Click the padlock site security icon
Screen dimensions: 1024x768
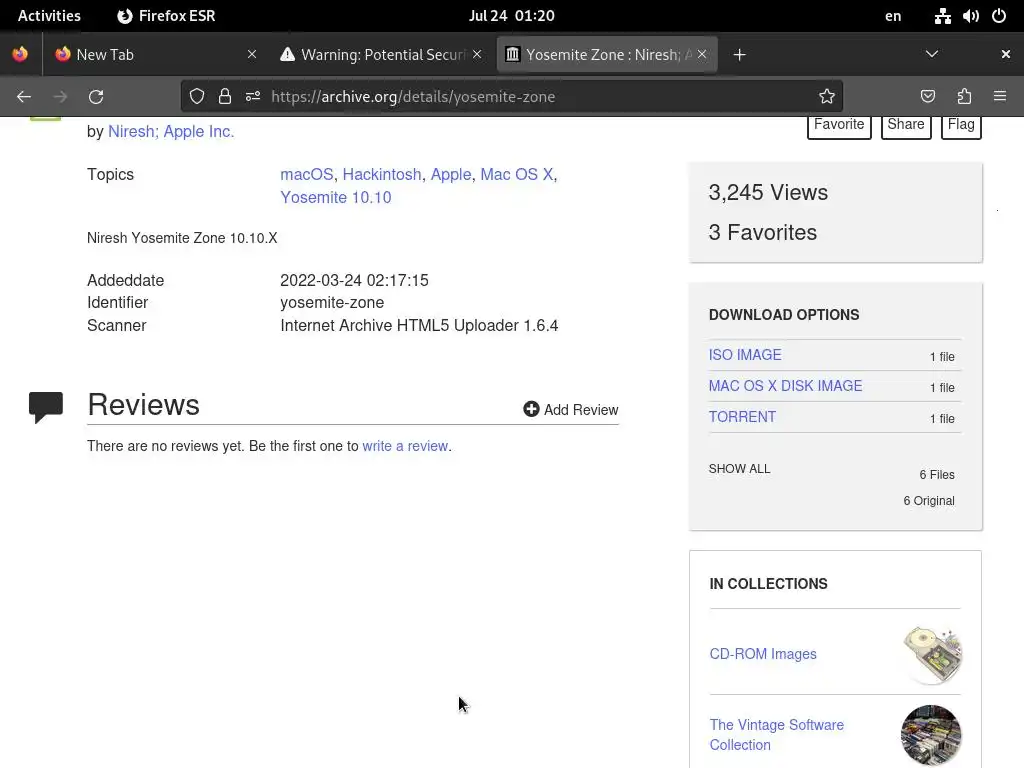tap(225, 97)
